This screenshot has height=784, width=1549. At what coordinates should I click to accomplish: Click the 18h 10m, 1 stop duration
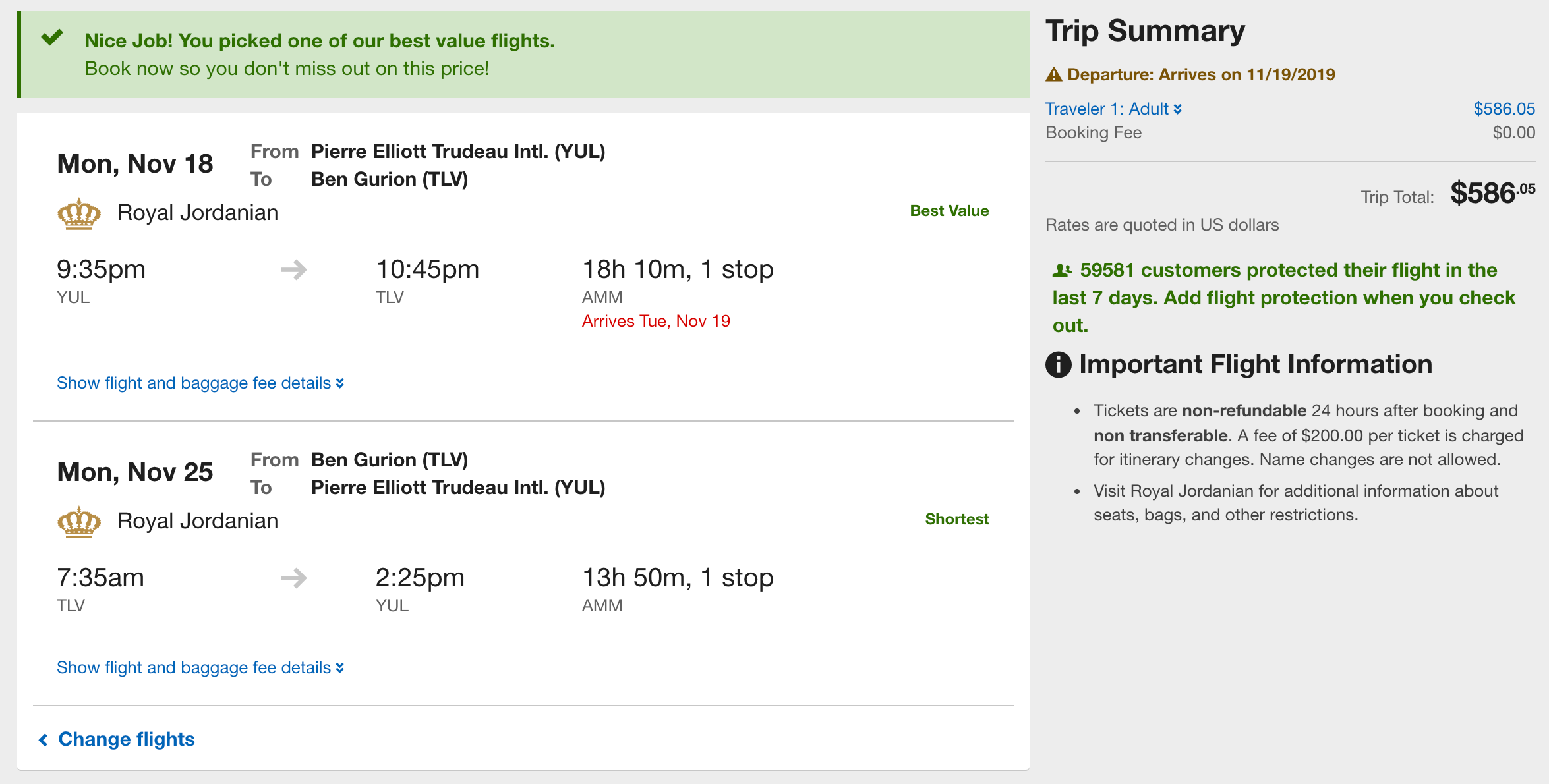coord(678,269)
